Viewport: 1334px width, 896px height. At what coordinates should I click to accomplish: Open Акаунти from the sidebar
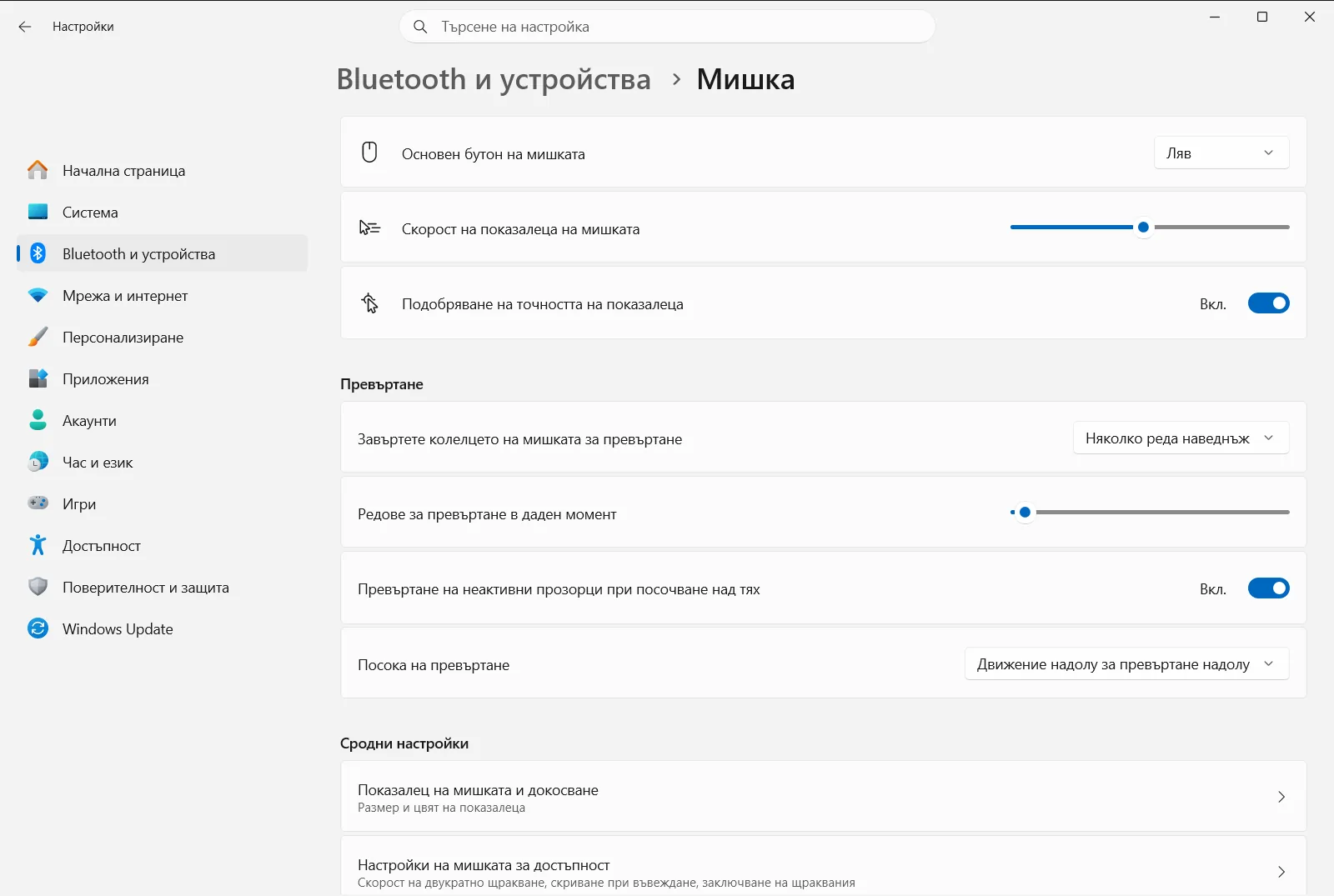coord(162,420)
